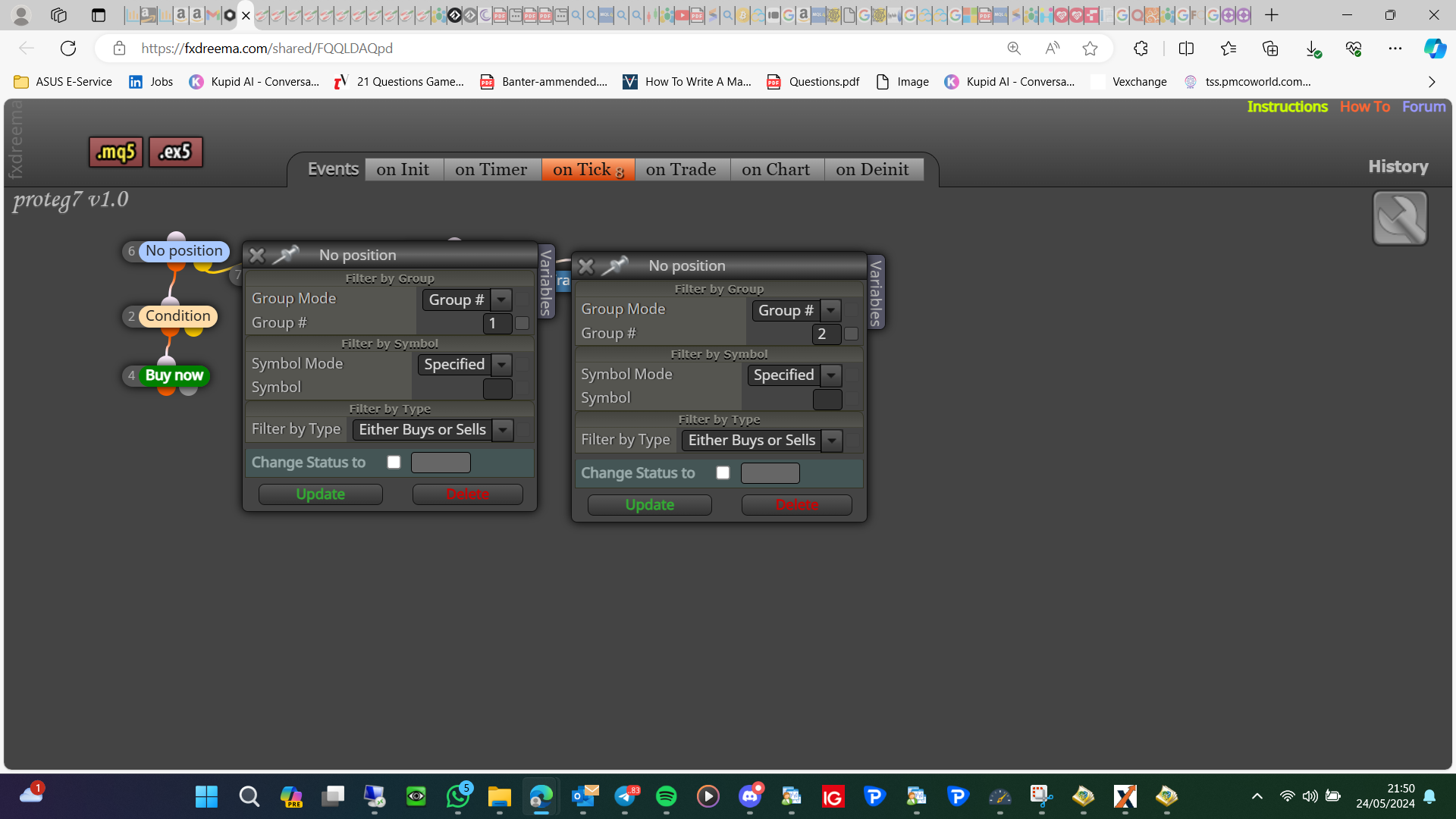This screenshot has height=819, width=1456.
Task: Open the Forum link
Action: point(1423,107)
